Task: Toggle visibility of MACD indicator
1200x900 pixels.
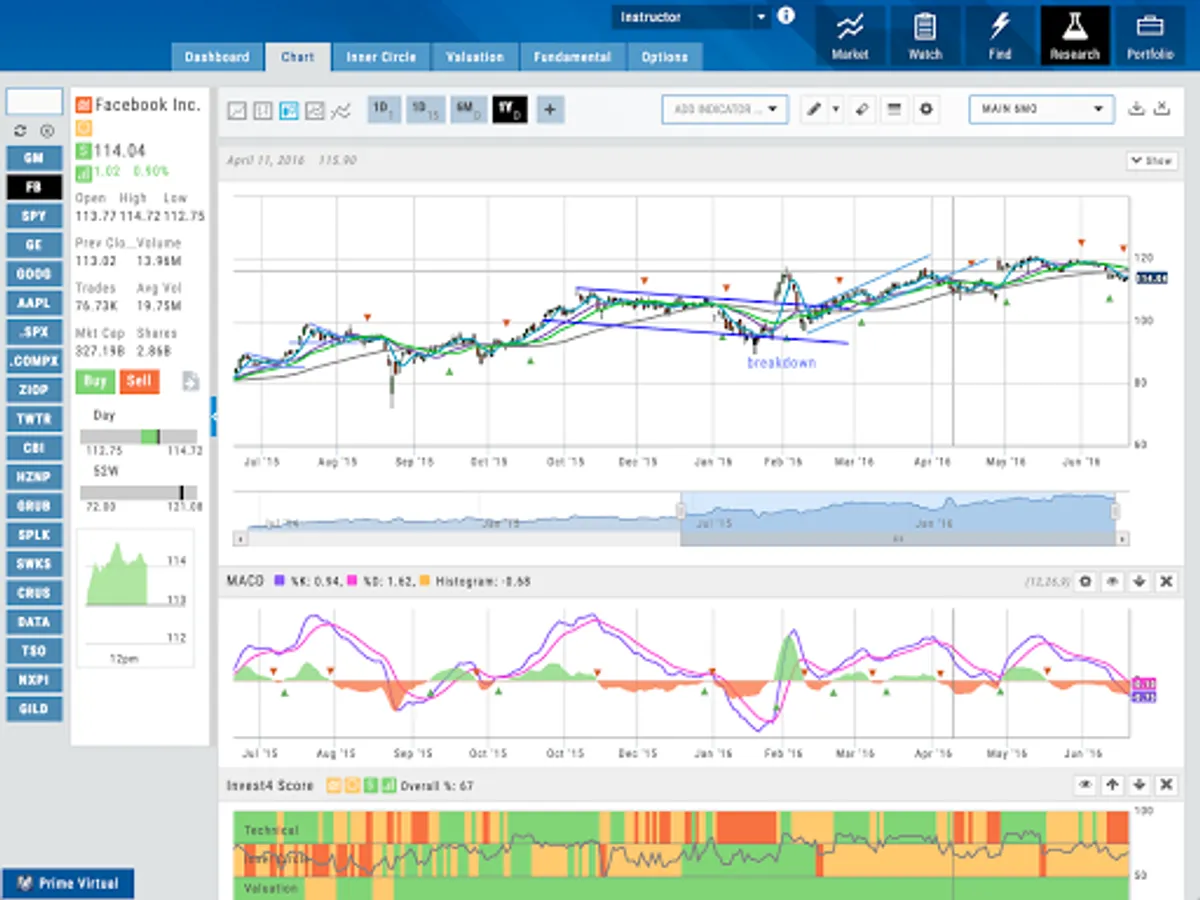Action: (x=1112, y=581)
